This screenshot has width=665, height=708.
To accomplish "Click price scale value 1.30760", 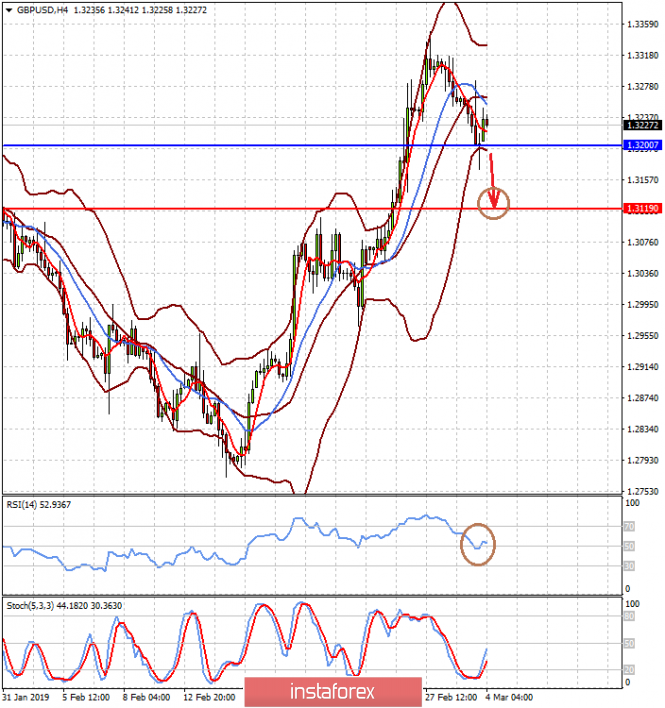I will [x=643, y=242].
